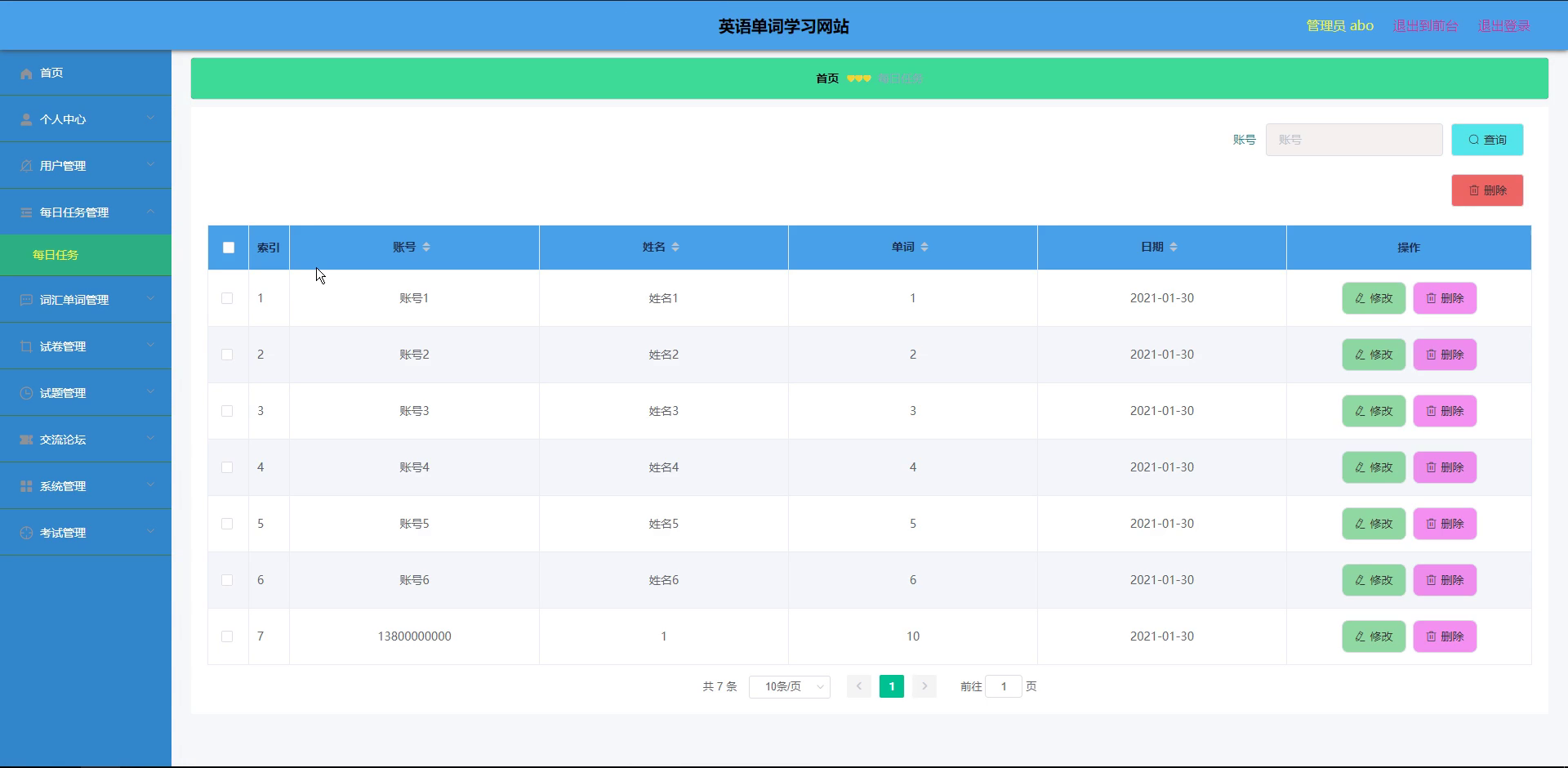Expand the 个人中心 menu chevron

pyautogui.click(x=150, y=118)
